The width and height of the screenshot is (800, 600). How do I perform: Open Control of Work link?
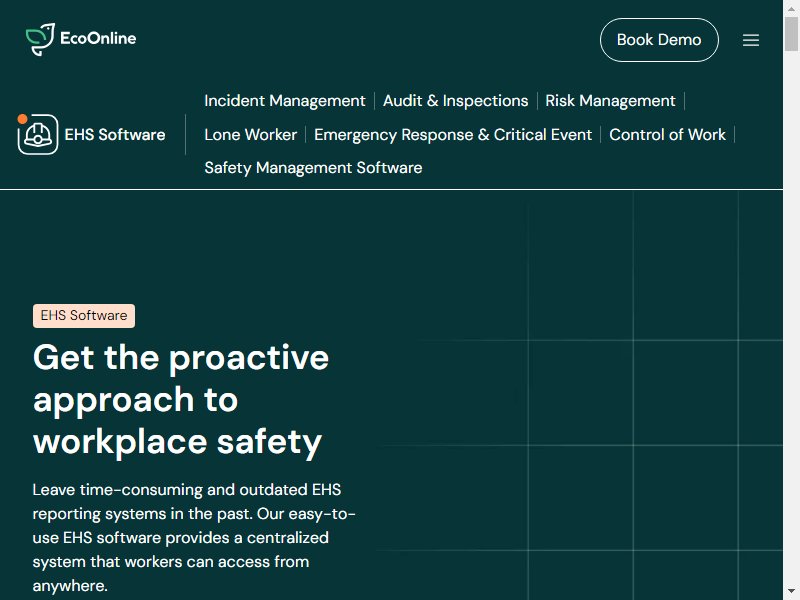coord(667,135)
